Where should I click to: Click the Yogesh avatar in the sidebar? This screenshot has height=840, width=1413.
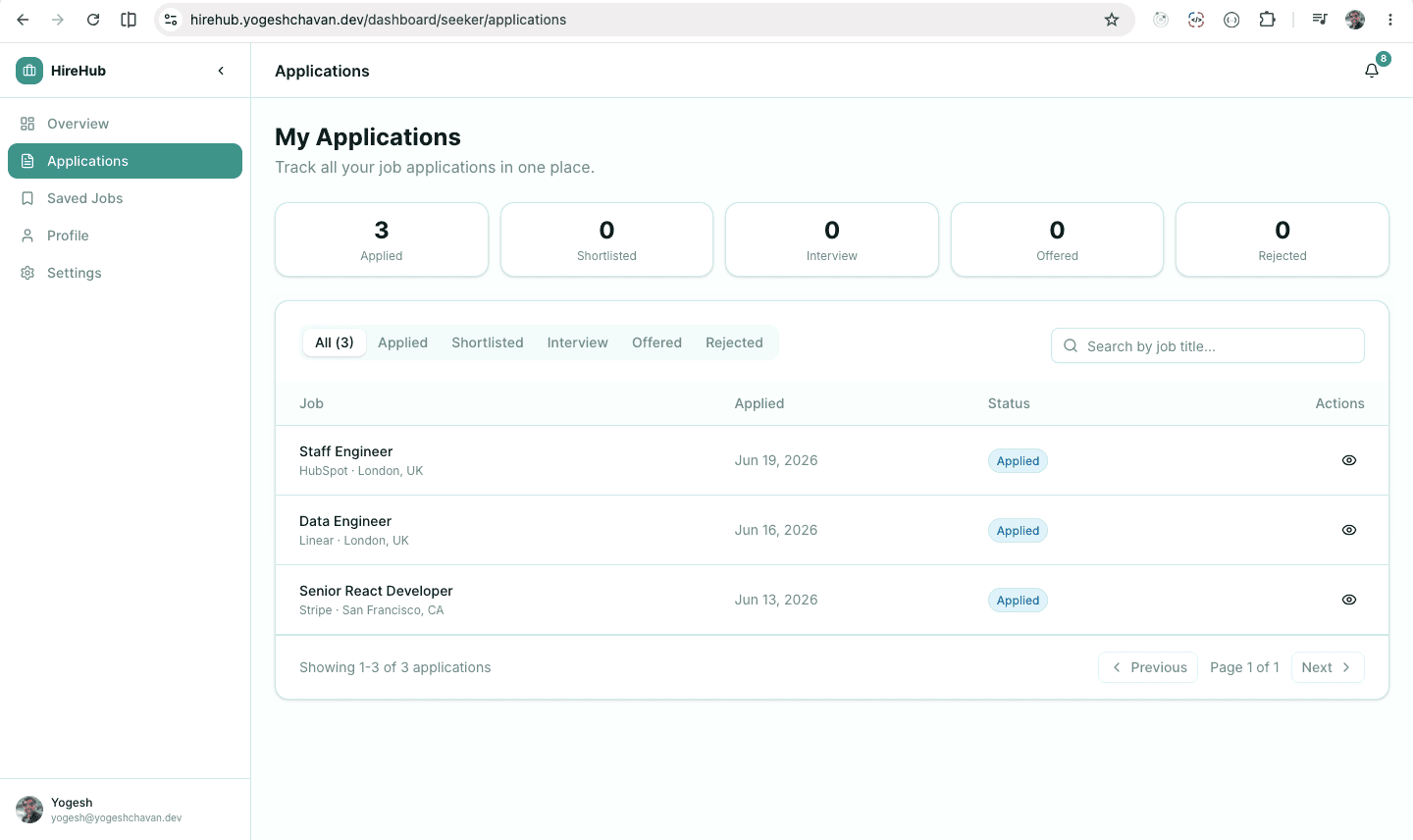(x=29, y=810)
